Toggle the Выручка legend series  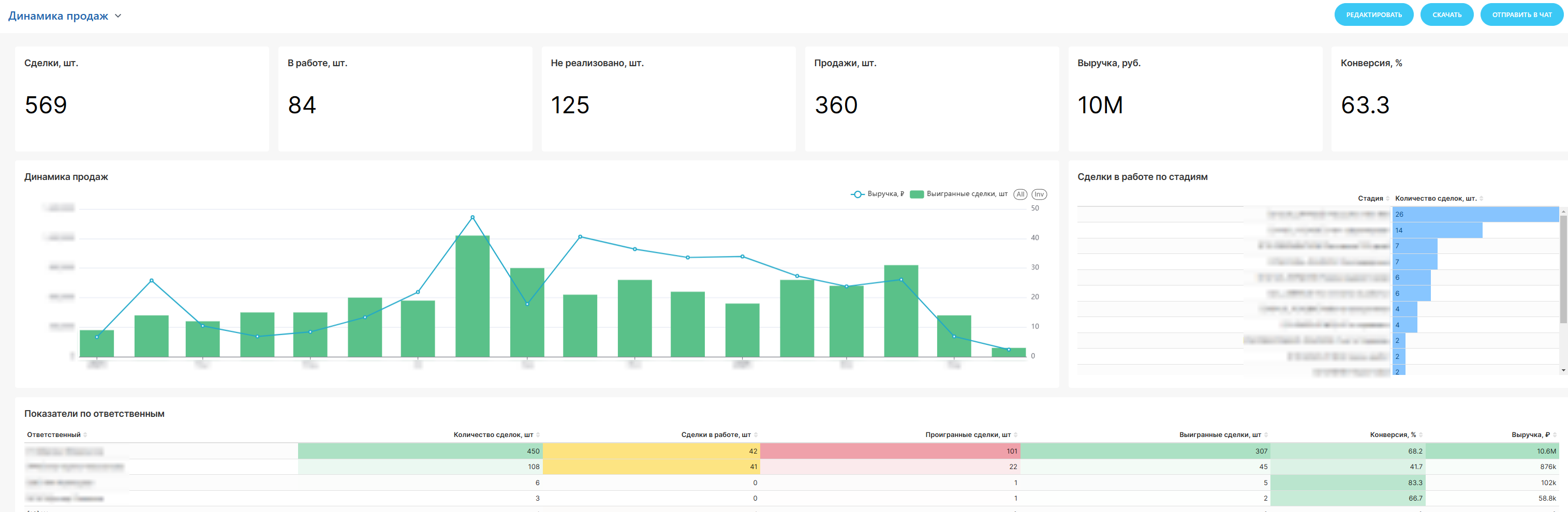pos(877,194)
